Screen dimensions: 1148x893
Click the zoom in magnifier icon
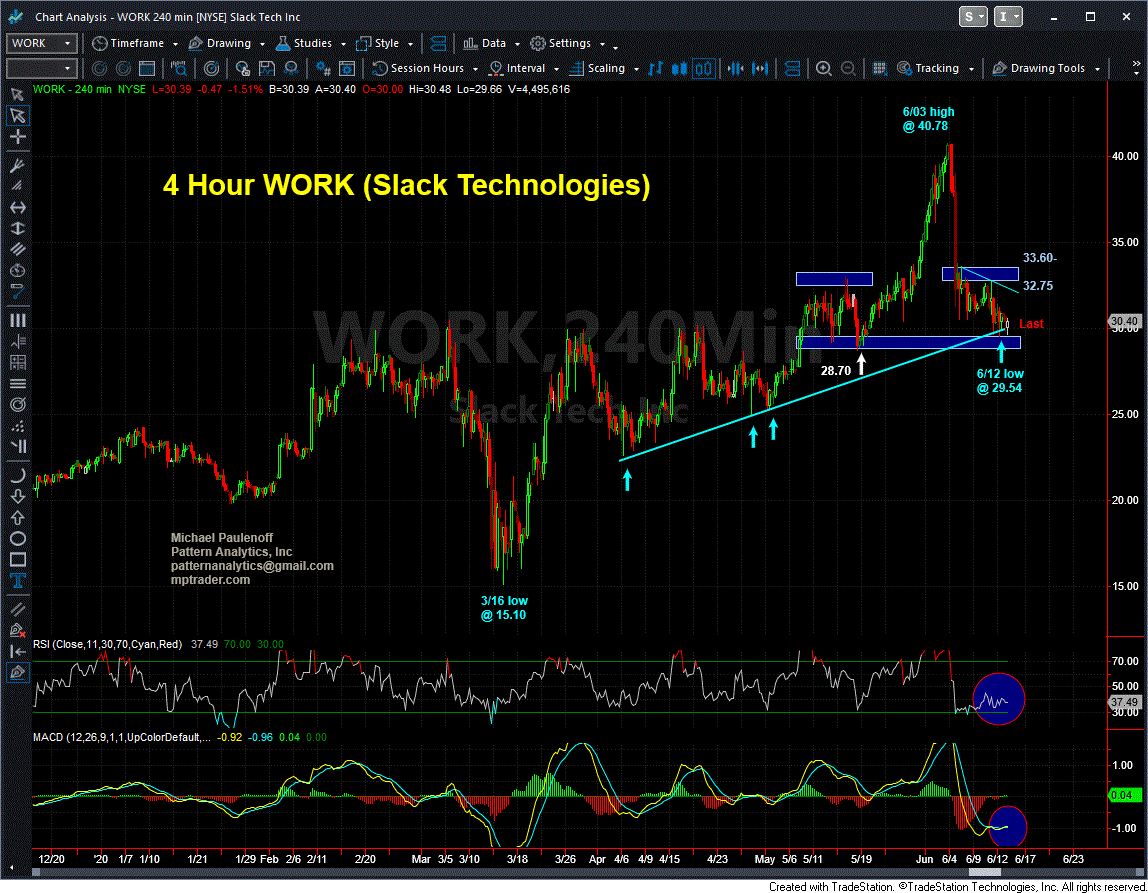click(x=824, y=68)
